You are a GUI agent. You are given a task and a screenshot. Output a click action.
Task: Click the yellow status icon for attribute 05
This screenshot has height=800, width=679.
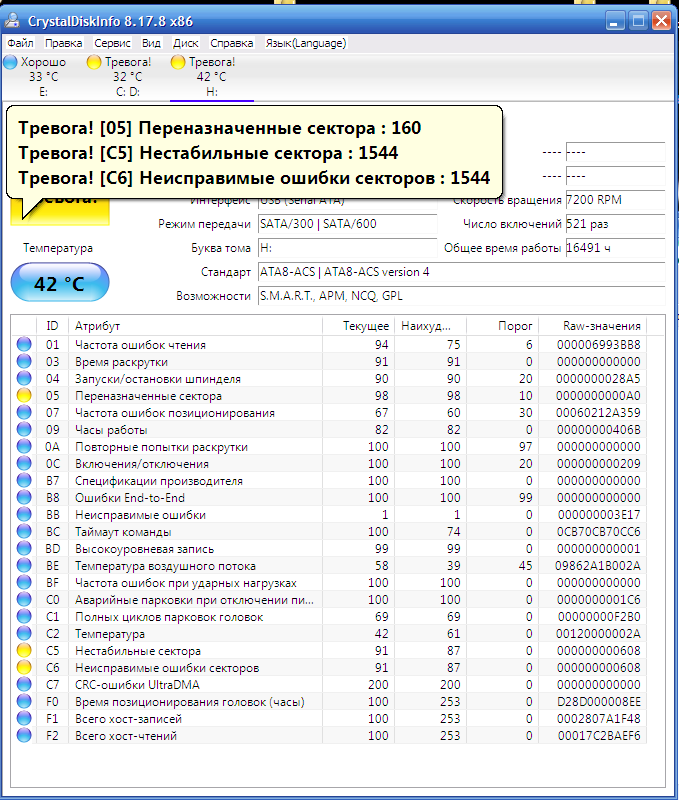click(x=24, y=395)
